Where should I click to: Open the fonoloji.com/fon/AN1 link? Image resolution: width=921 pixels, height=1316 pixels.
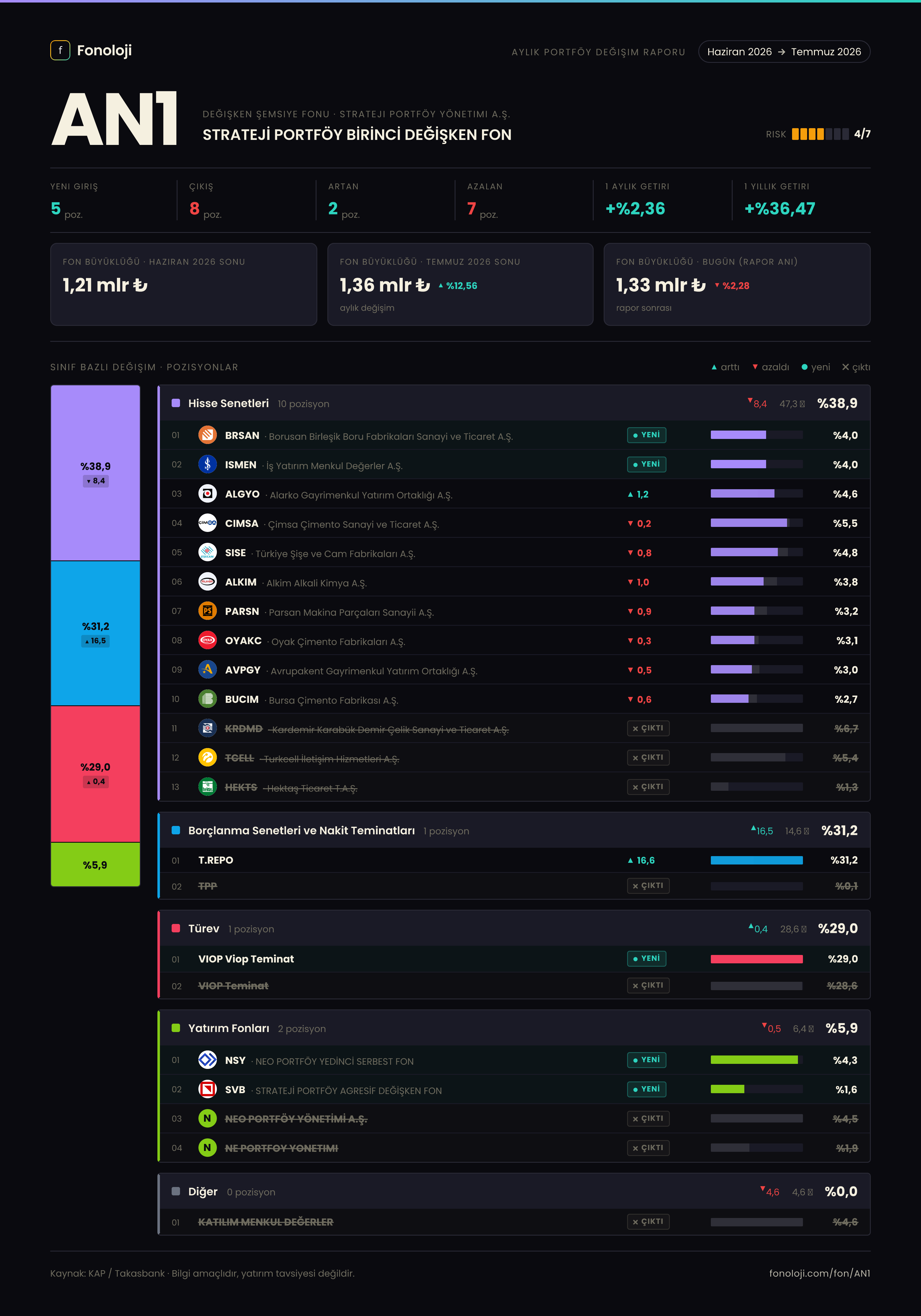[x=820, y=1273]
